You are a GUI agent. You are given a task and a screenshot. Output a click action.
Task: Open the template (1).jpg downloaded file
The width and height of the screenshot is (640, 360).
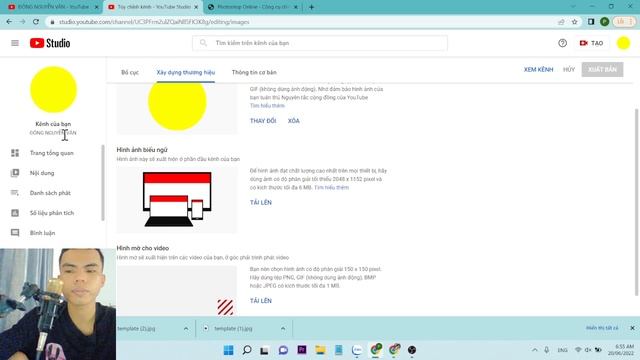pos(233,329)
